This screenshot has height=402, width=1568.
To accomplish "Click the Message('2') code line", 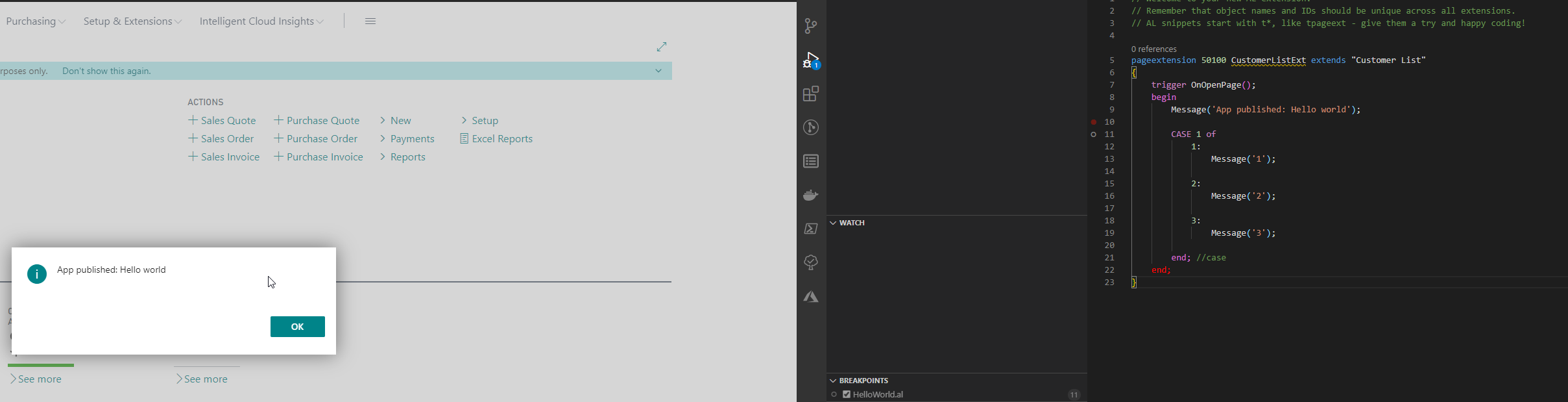I will (x=1243, y=196).
